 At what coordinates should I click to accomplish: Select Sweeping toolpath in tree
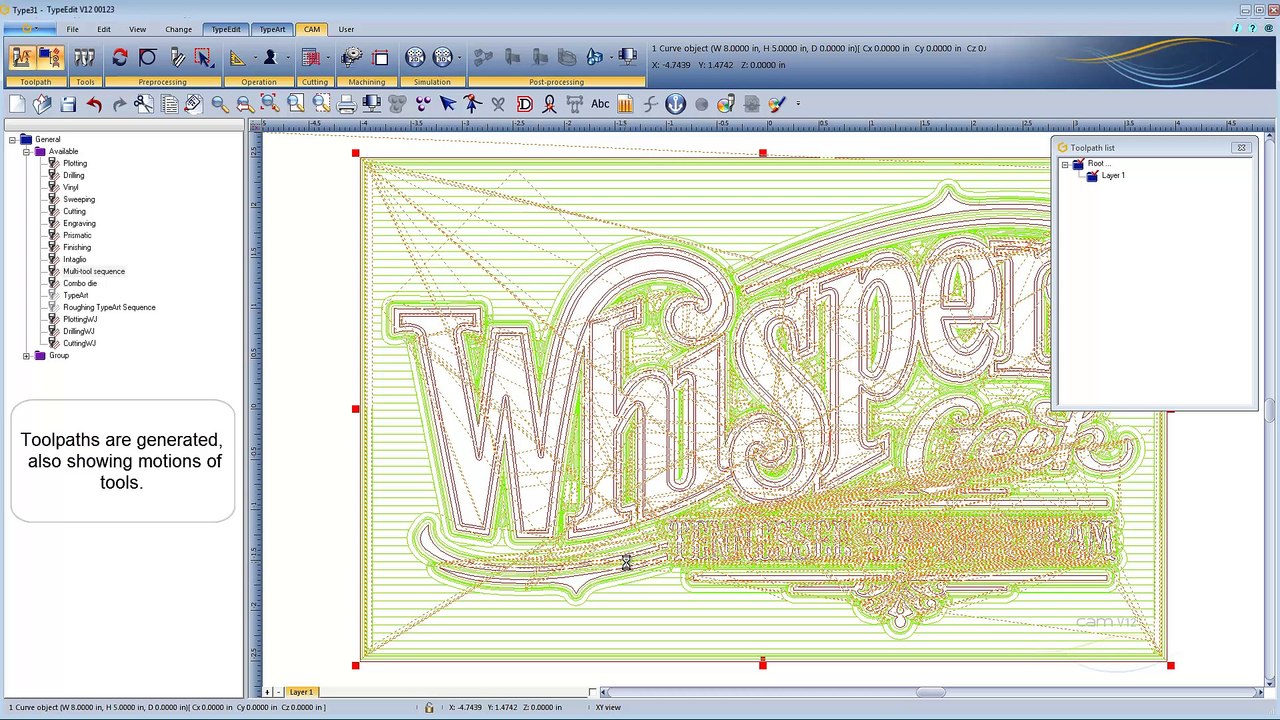[x=79, y=200]
